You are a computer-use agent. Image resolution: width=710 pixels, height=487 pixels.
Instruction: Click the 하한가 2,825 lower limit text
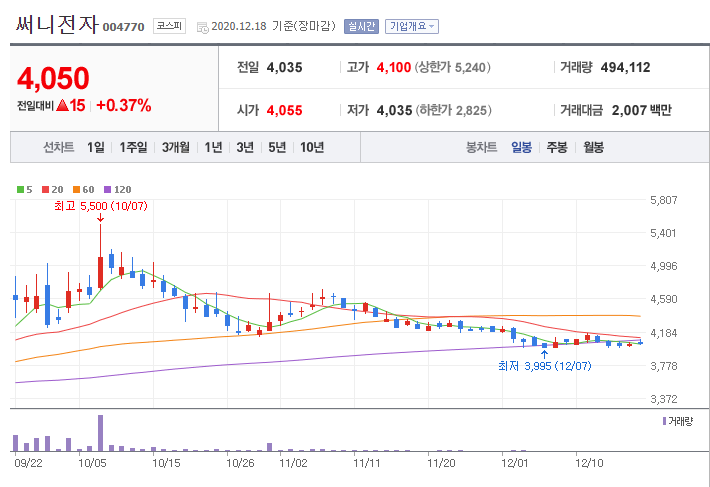click(453, 110)
